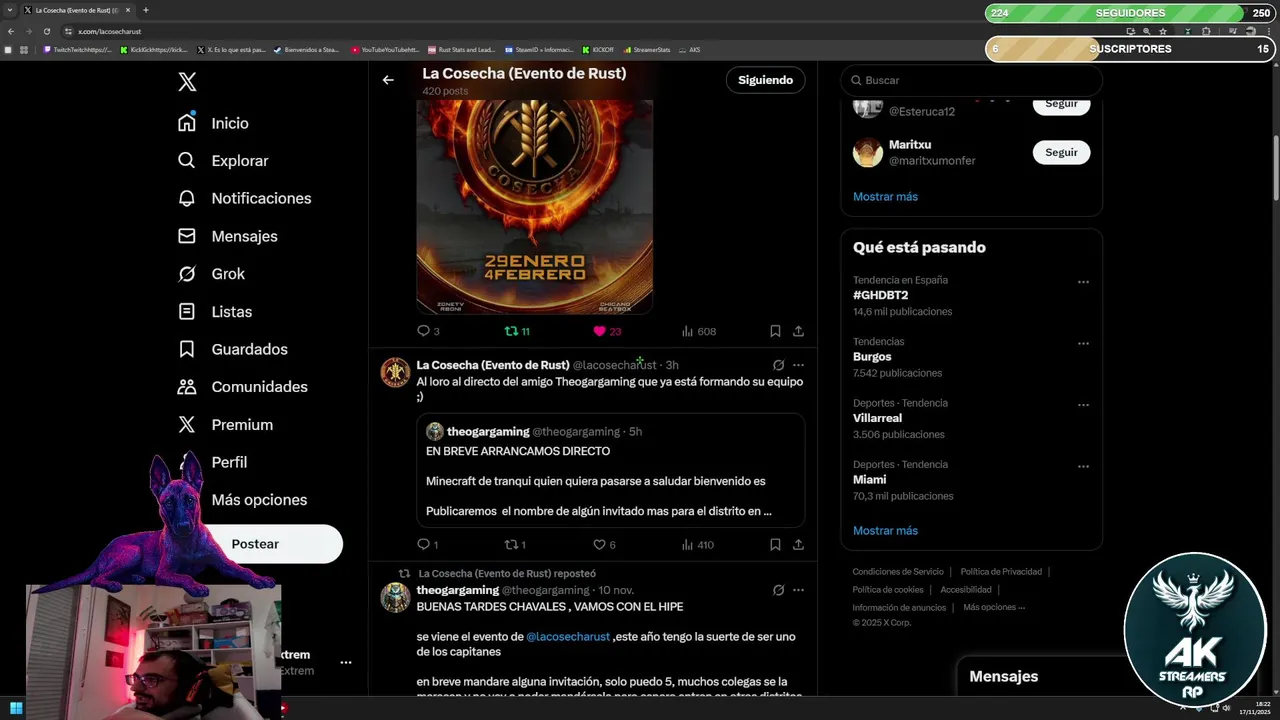Image resolution: width=1280 pixels, height=720 pixels.
Task: Open Más opciones in sidebar
Action: coord(259,500)
